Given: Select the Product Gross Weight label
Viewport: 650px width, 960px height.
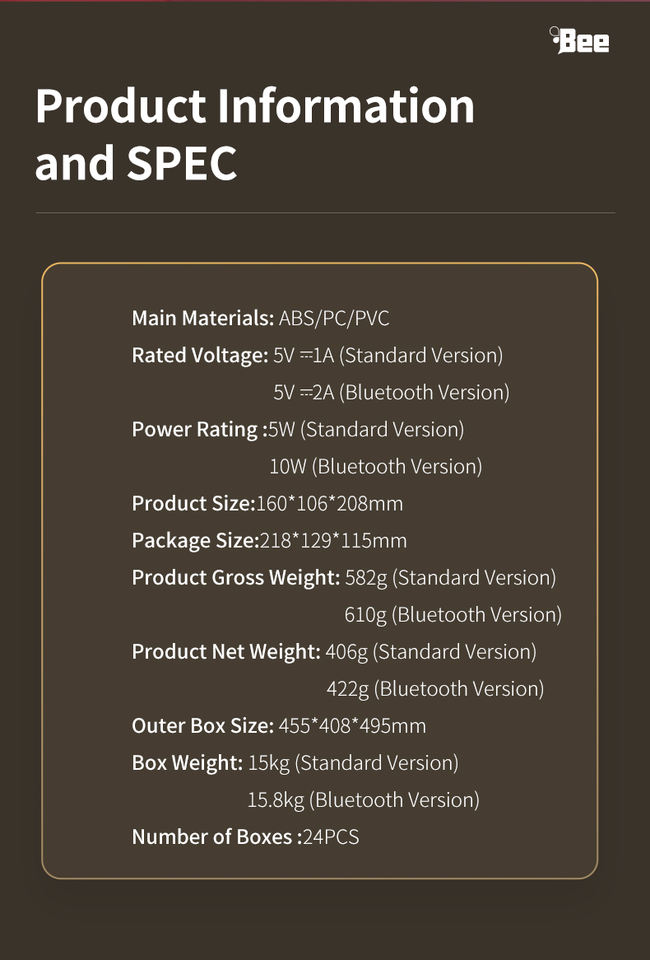Looking at the screenshot, I should coord(236,578).
